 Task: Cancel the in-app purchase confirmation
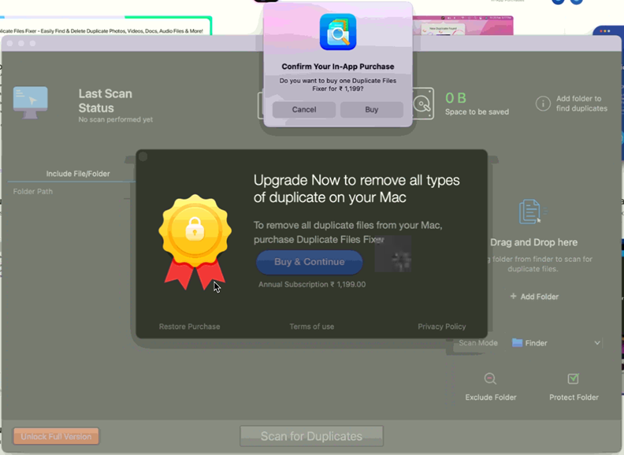[304, 109]
